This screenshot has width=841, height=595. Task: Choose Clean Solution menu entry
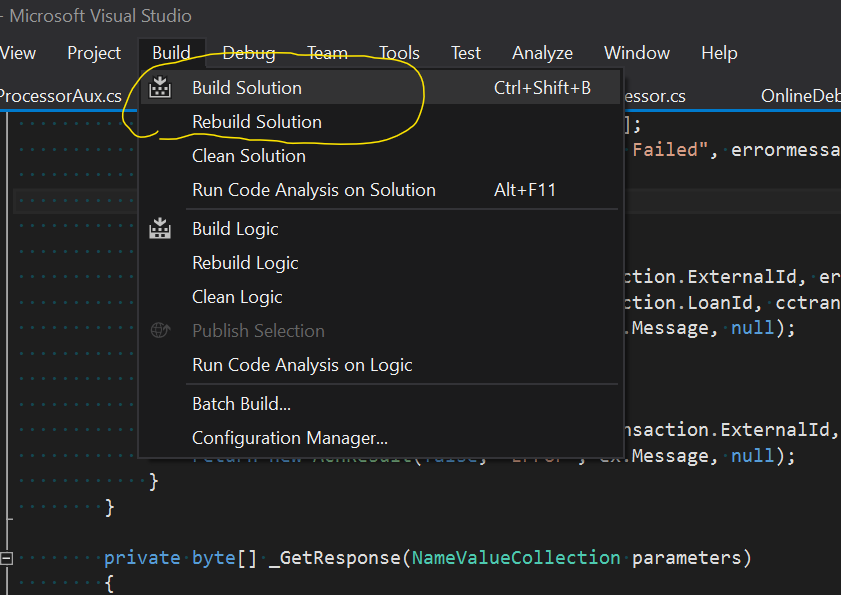pyautogui.click(x=249, y=156)
